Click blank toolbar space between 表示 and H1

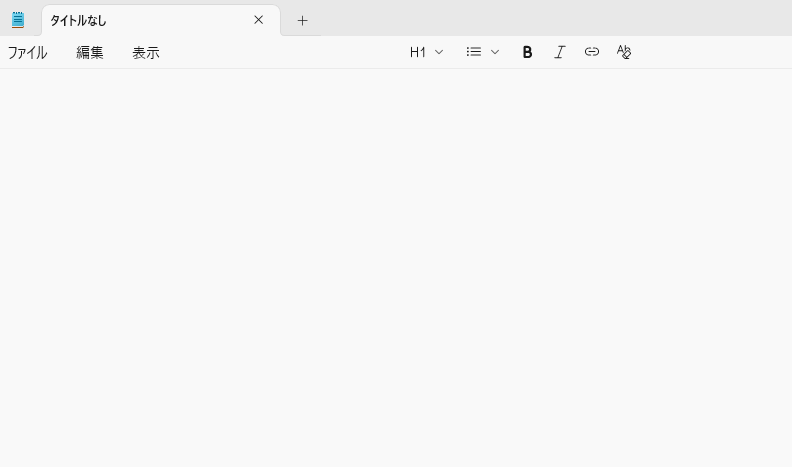[280, 53]
